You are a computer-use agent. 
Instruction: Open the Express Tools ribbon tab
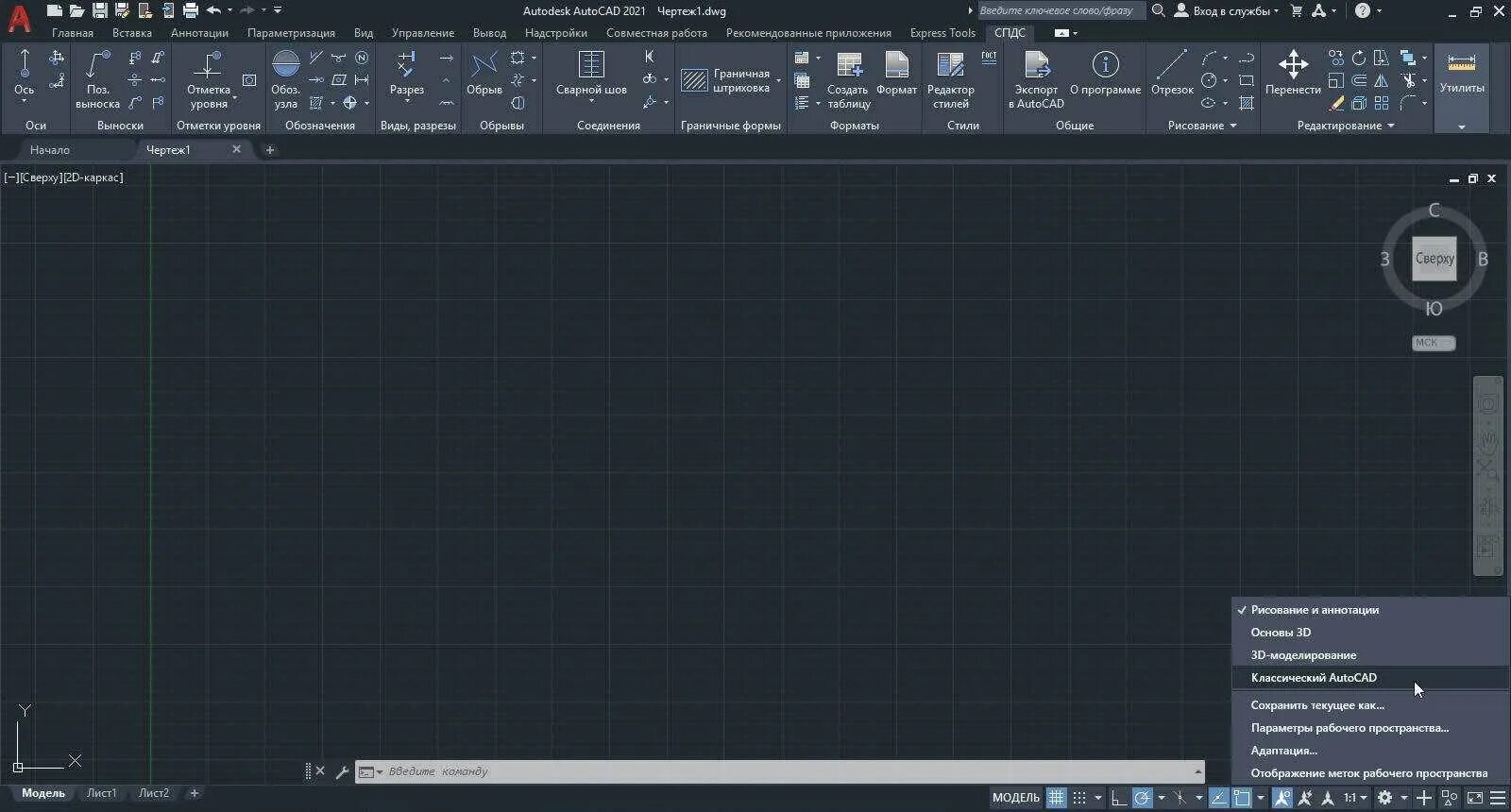[x=942, y=33]
